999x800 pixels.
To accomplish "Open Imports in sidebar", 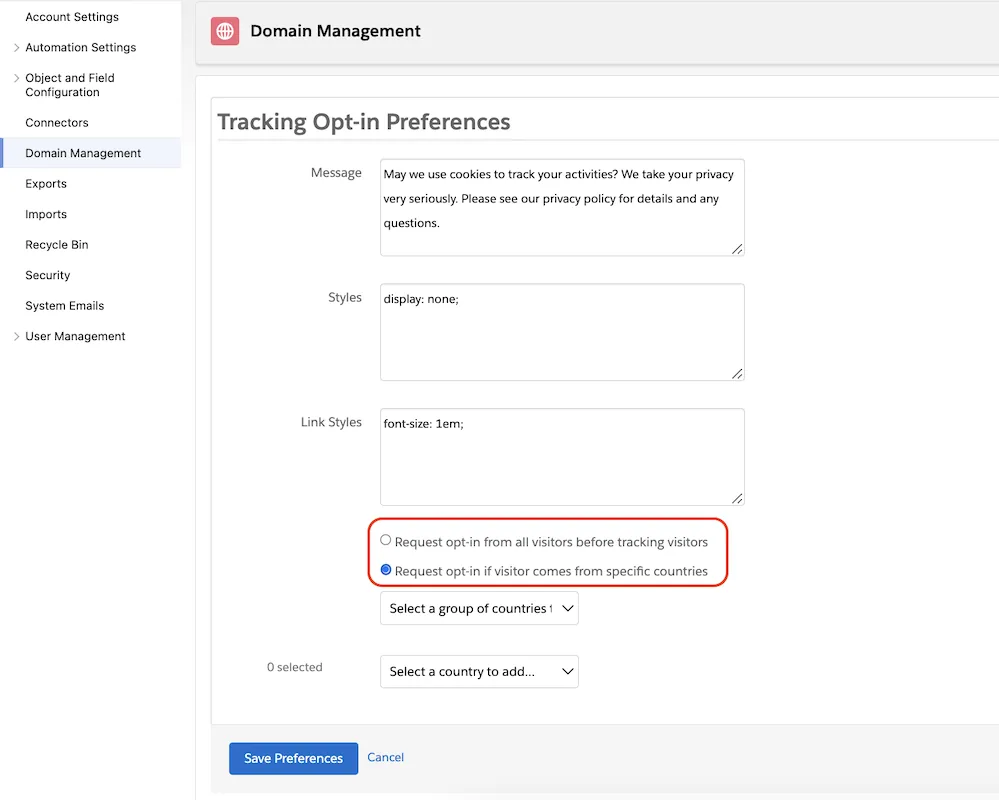I will tap(46, 215).
